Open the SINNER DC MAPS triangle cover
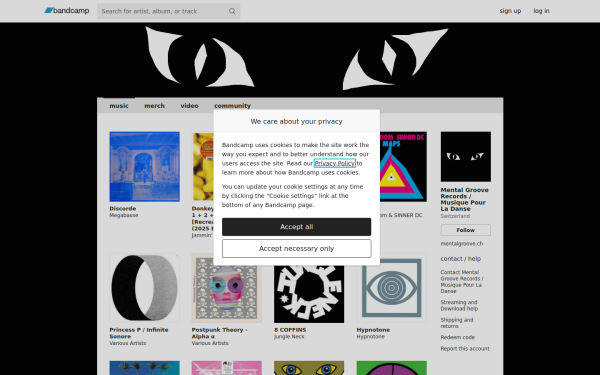Image resolution: width=600 pixels, height=375 pixels. pyautogui.click(x=403, y=167)
